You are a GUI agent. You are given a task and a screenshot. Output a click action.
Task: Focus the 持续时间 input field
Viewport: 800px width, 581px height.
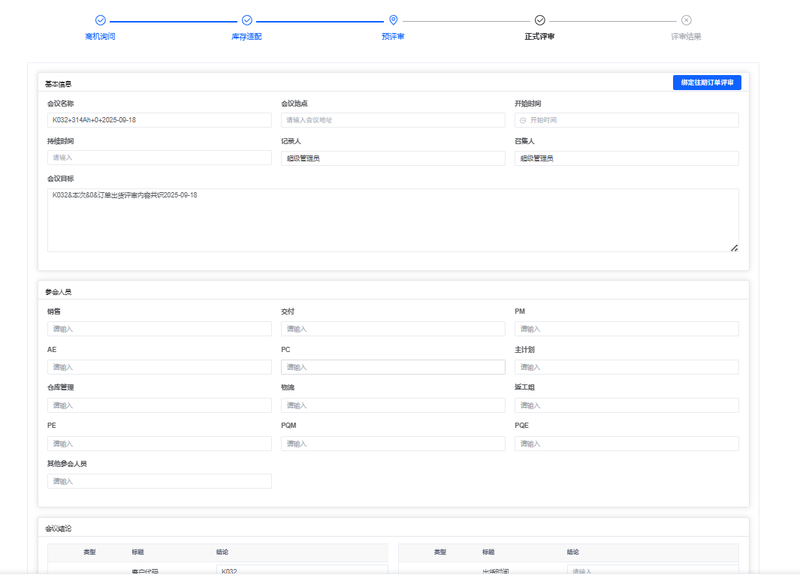click(159, 158)
